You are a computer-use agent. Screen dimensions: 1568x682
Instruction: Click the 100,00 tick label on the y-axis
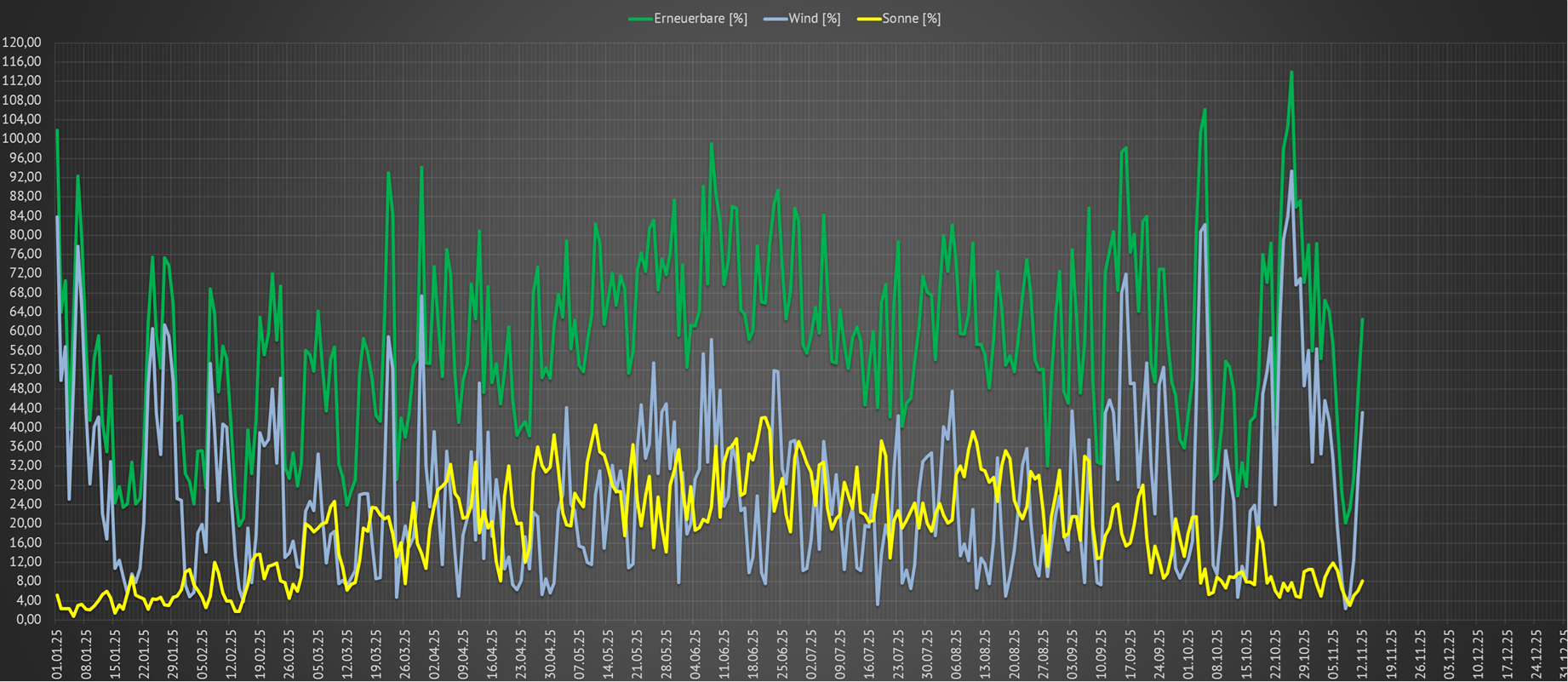click(21, 139)
